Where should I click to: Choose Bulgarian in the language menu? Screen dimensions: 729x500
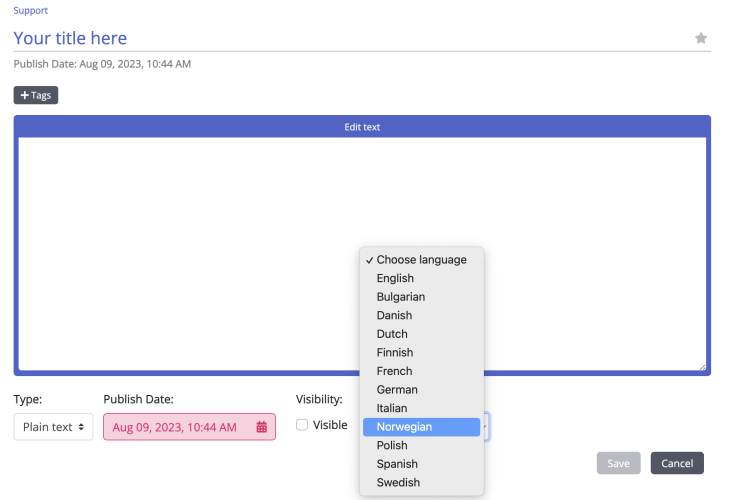click(x=400, y=297)
